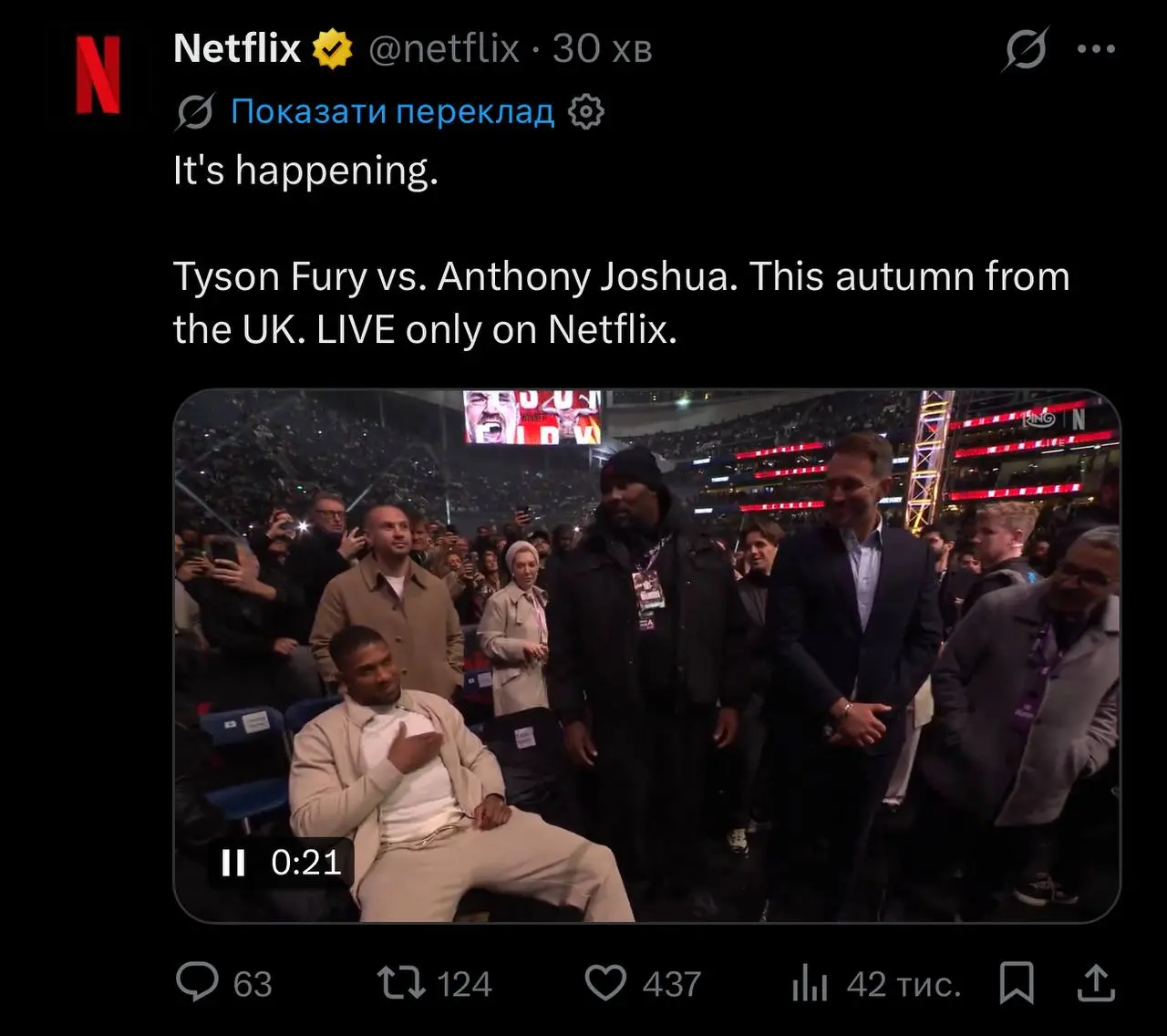1167x1036 pixels.
Task: Repost the Netflix tweet
Action: (x=401, y=983)
